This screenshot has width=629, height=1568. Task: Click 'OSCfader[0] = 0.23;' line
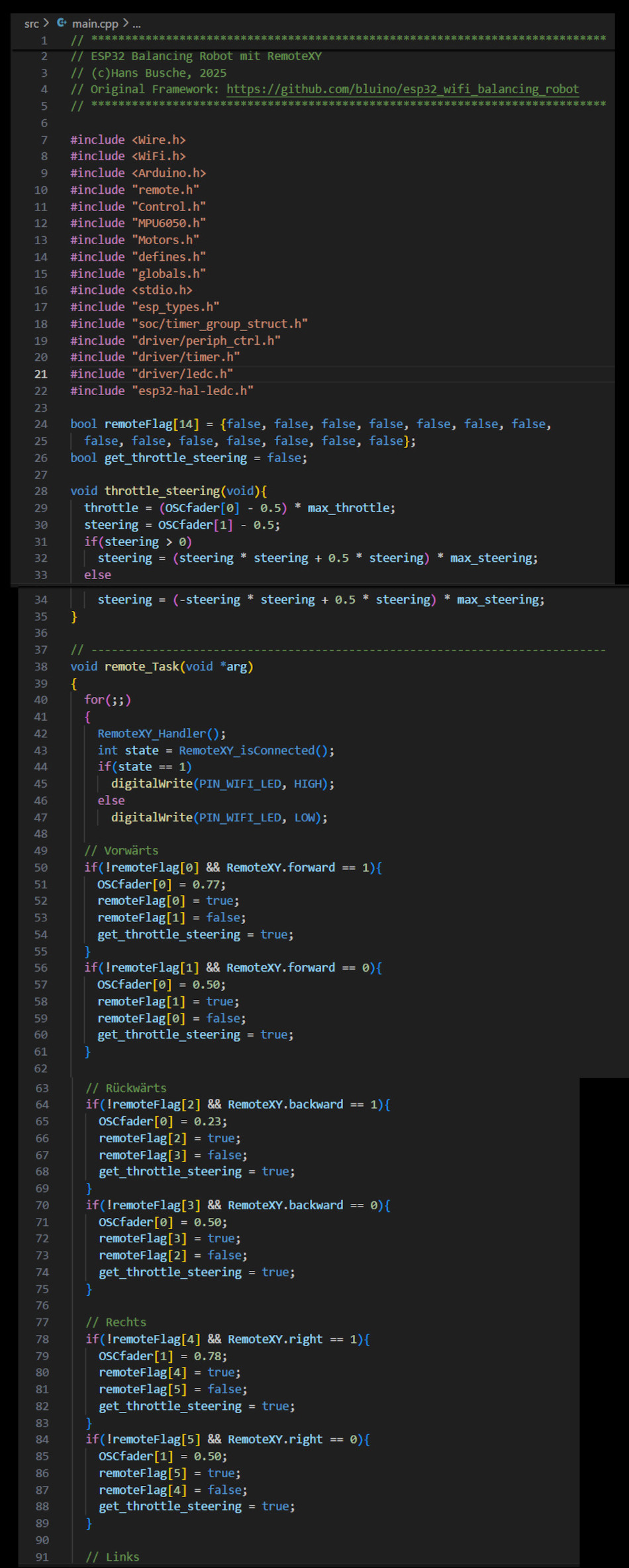(163, 1122)
